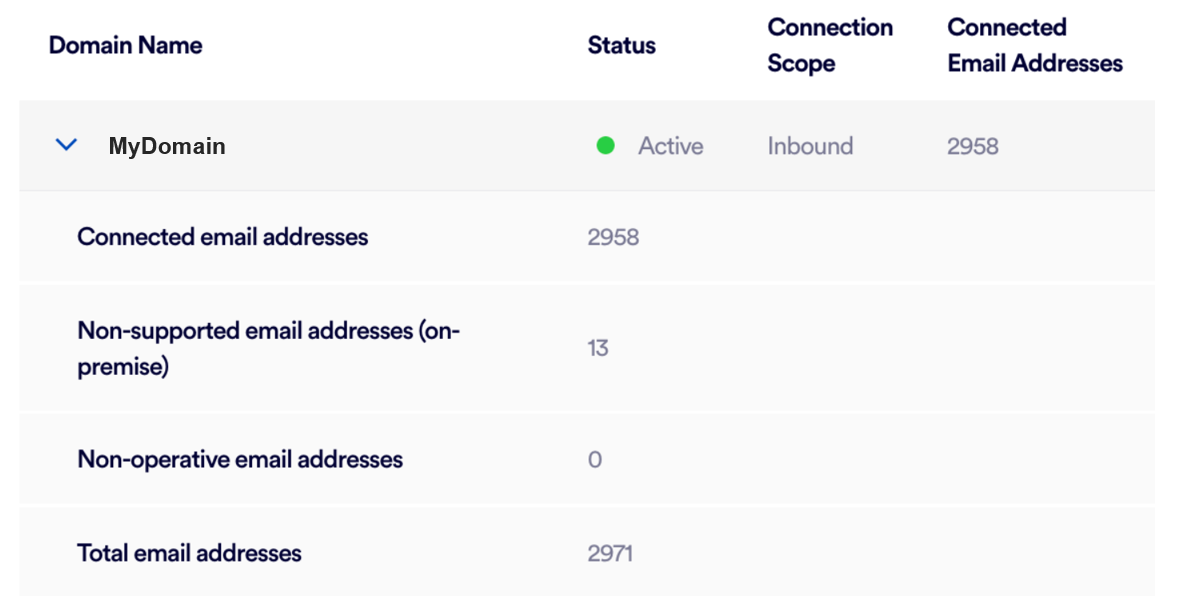Select the Connected email addresses row label

tap(222, 237)
